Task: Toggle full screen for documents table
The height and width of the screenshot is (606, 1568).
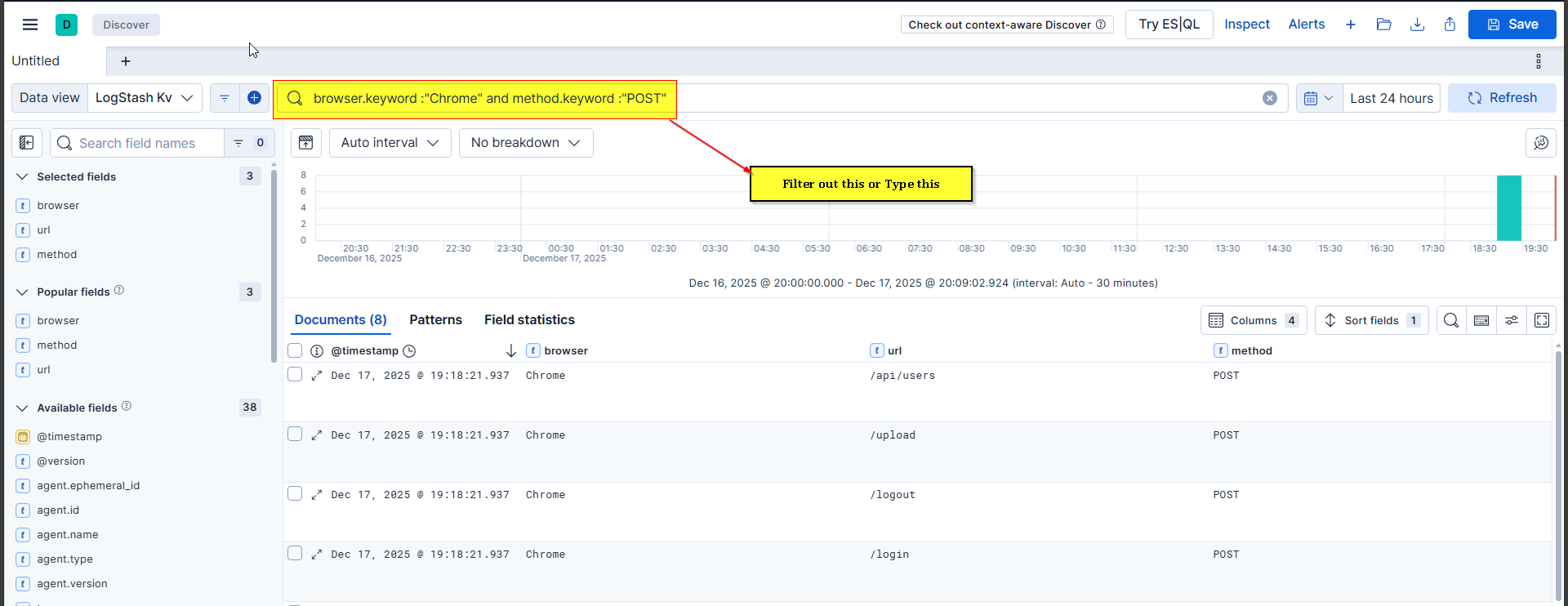Action: (x=1541, y=320)
